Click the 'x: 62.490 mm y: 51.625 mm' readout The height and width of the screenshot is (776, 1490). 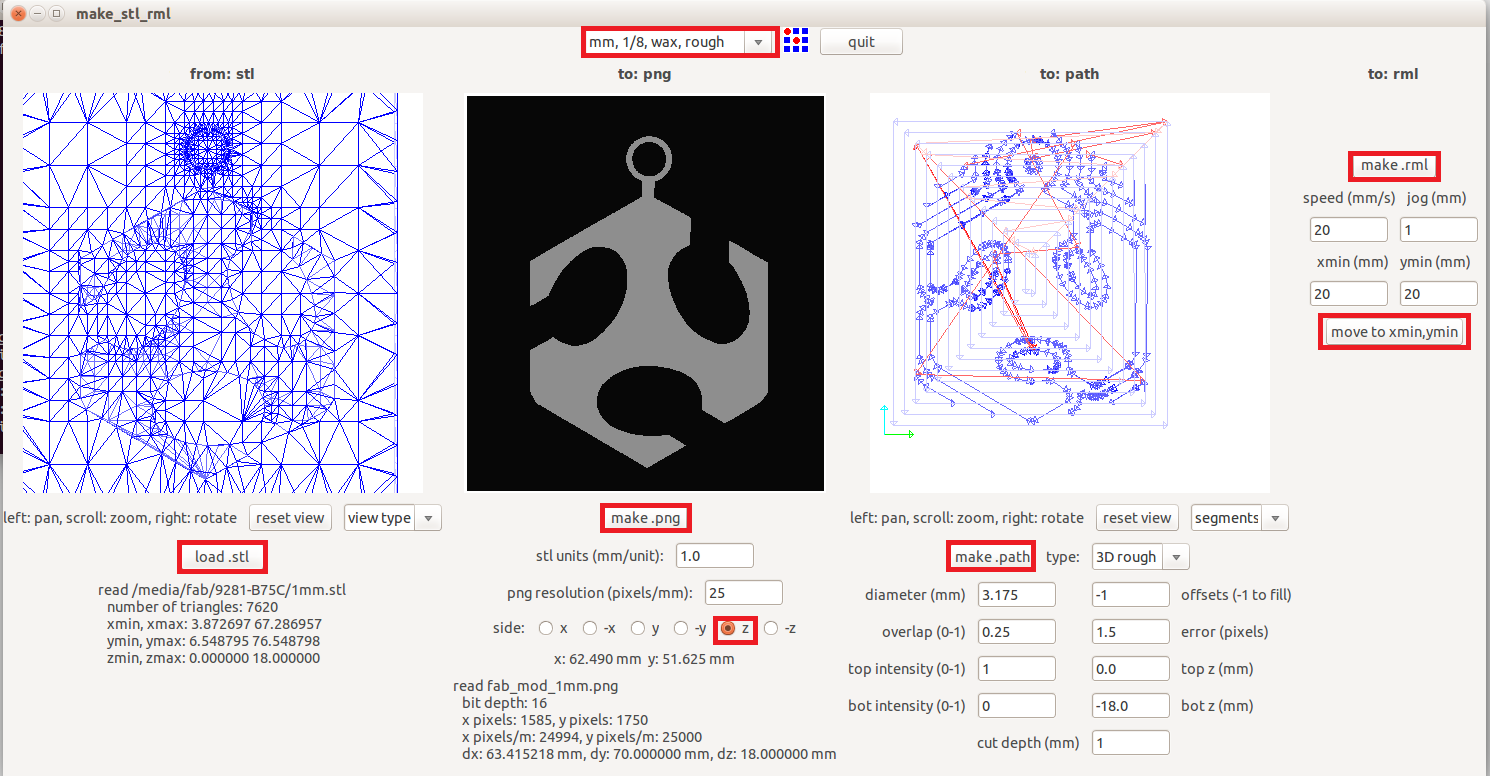644,659
